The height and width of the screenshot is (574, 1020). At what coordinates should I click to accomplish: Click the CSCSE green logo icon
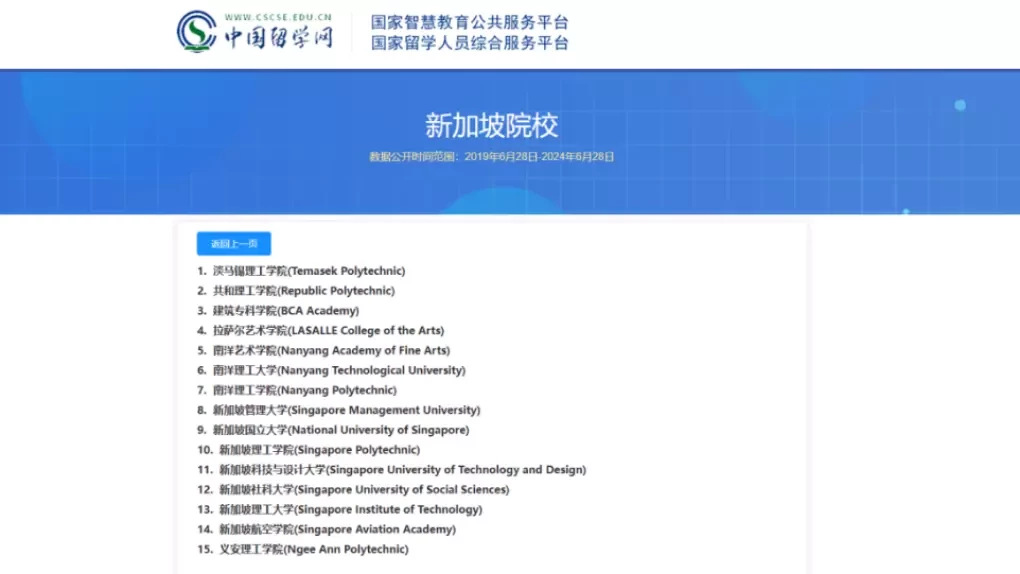tap(196, 31)
